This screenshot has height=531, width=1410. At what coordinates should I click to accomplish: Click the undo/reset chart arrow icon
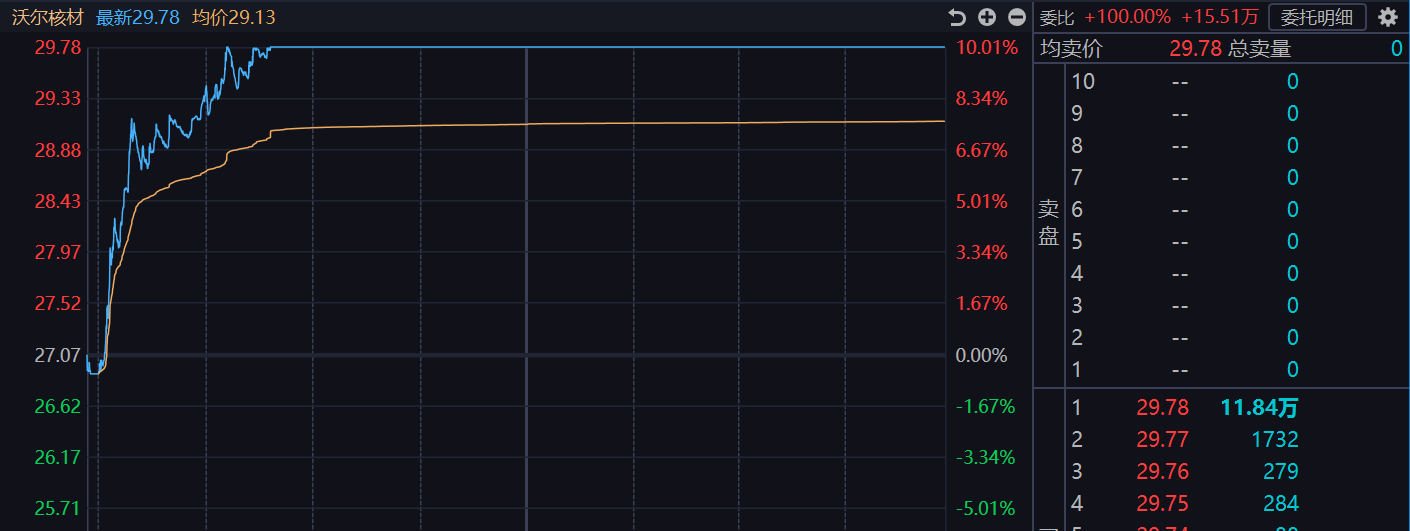957,17
